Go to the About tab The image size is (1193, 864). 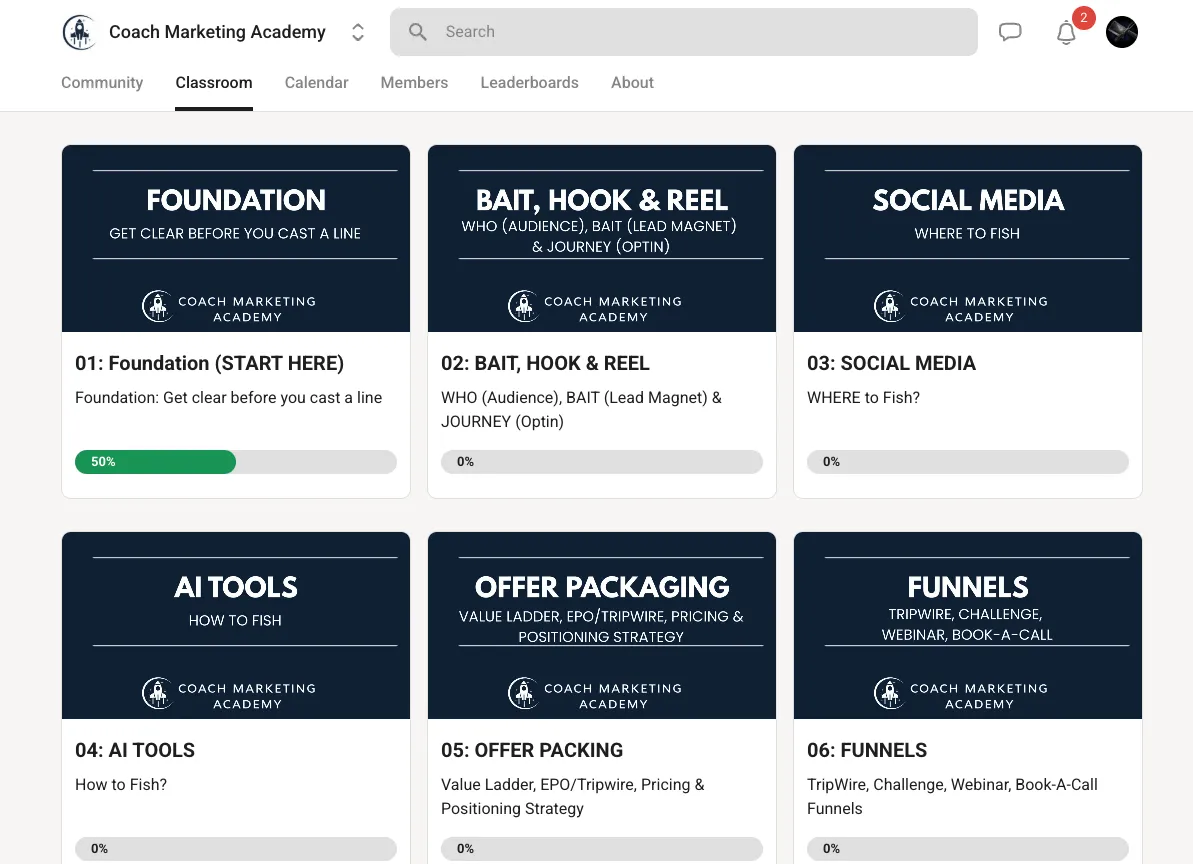(x=632, y=82)
